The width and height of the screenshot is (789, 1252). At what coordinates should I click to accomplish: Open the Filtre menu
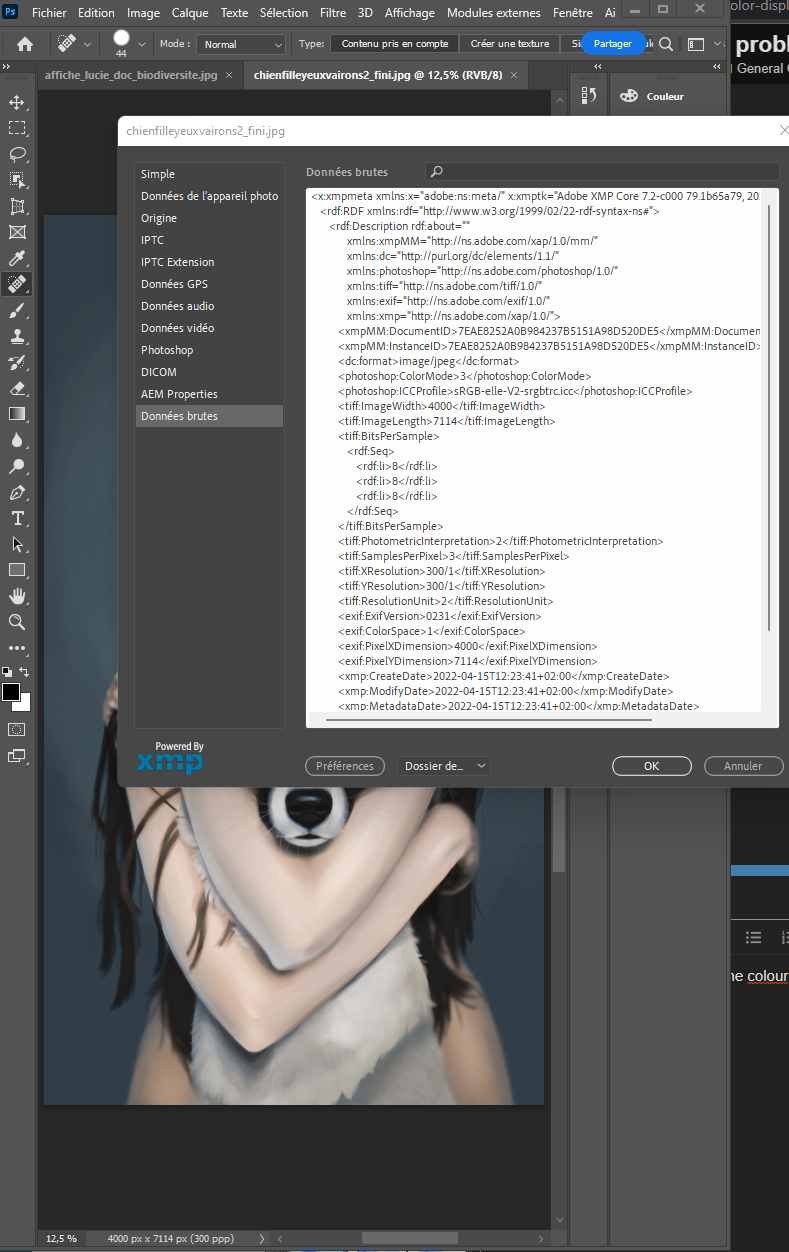(333, 13)
